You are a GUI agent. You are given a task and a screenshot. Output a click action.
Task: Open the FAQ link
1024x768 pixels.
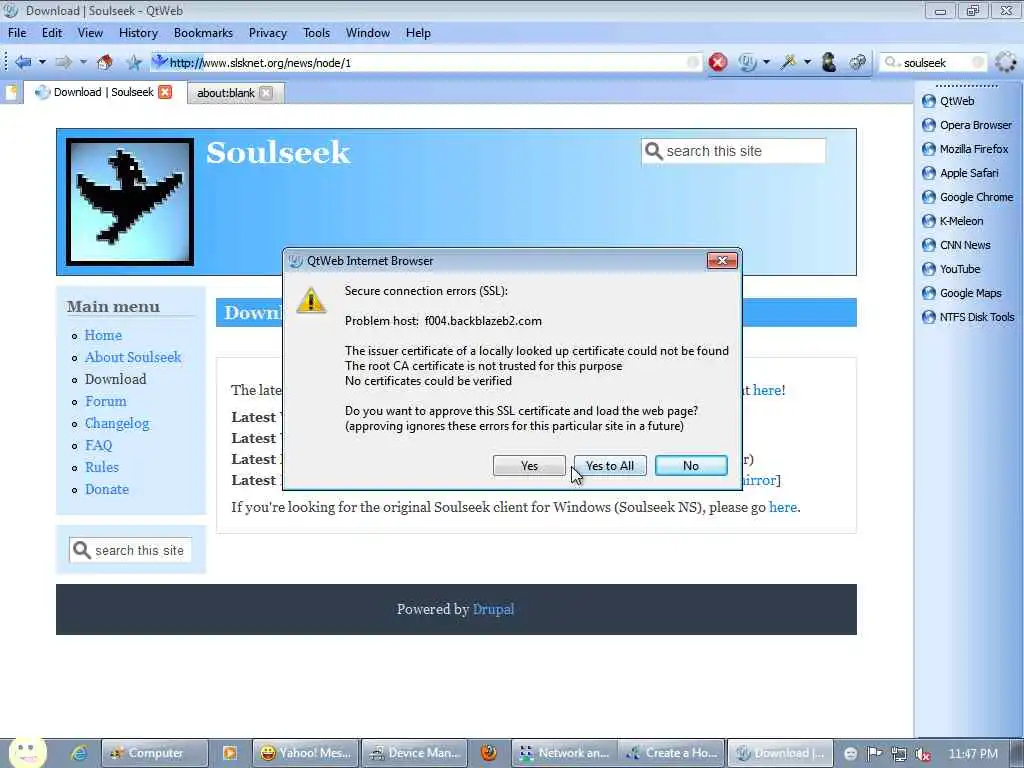tap(99, 445)
